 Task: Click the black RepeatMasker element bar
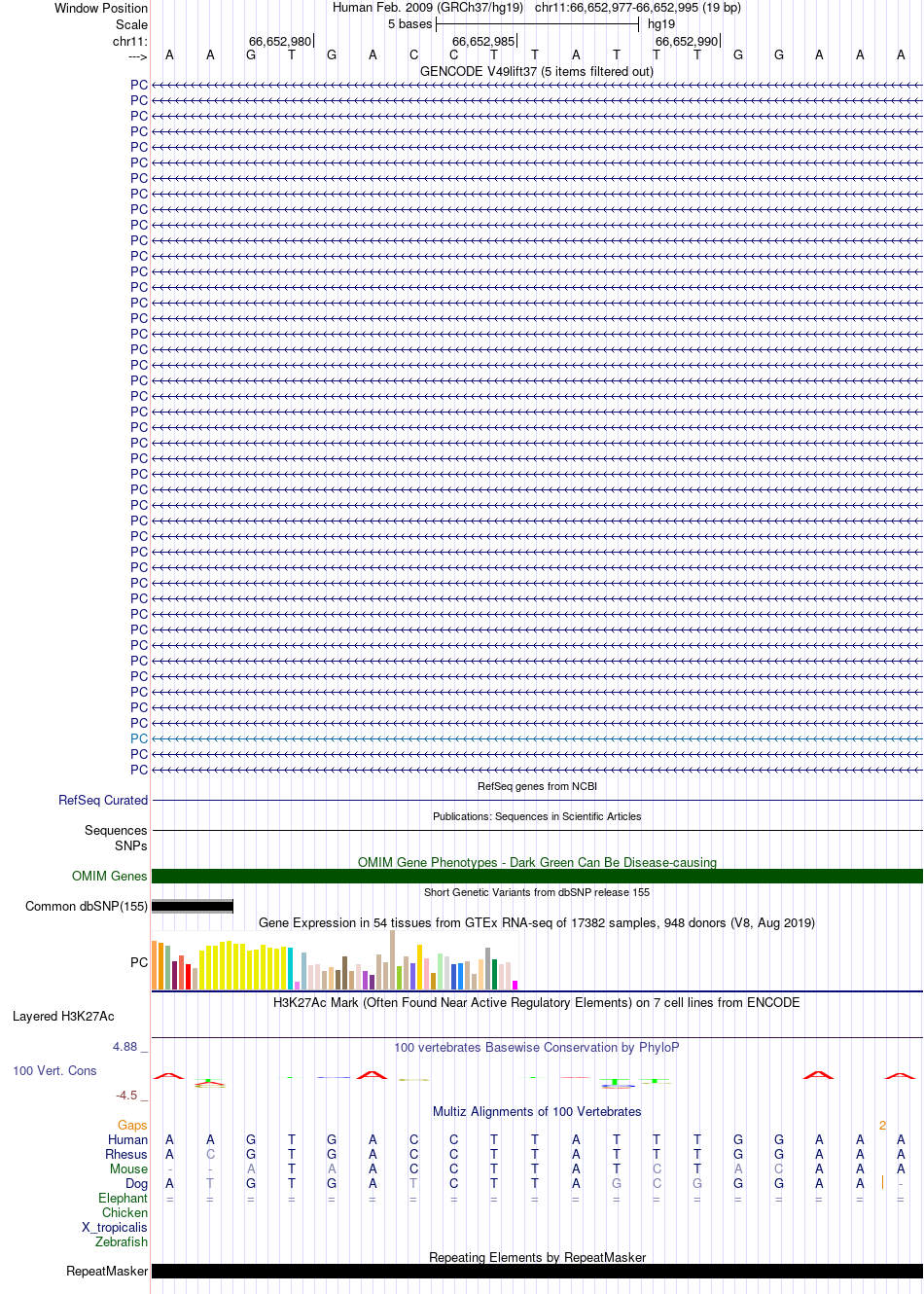[x=537, y=1271]
